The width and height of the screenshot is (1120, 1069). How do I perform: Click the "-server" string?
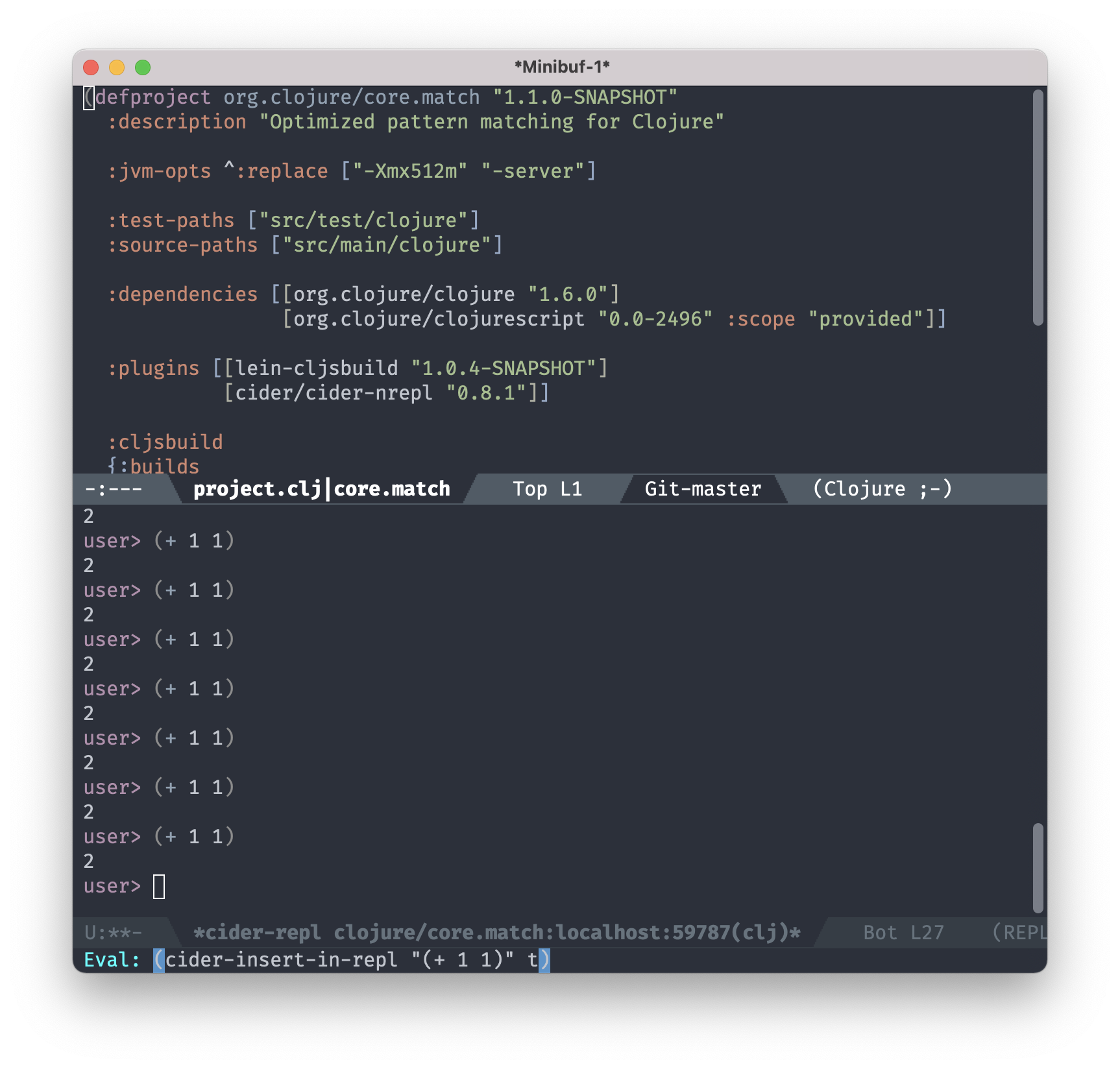[x=533, y=171]
